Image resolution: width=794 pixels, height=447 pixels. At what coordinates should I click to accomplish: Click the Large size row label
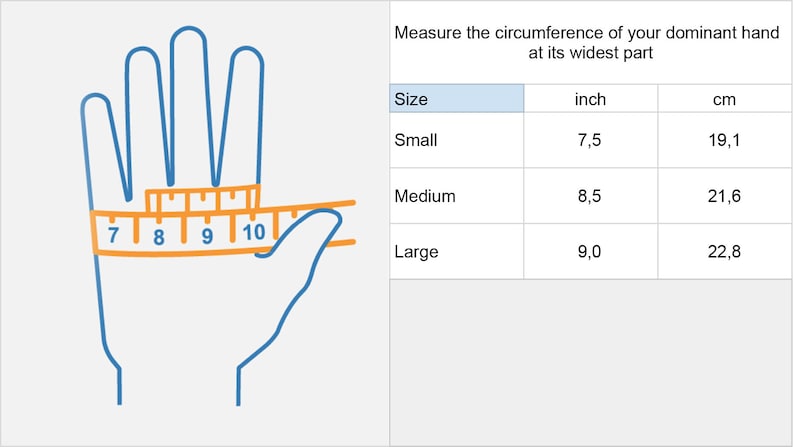coord(416,252)
